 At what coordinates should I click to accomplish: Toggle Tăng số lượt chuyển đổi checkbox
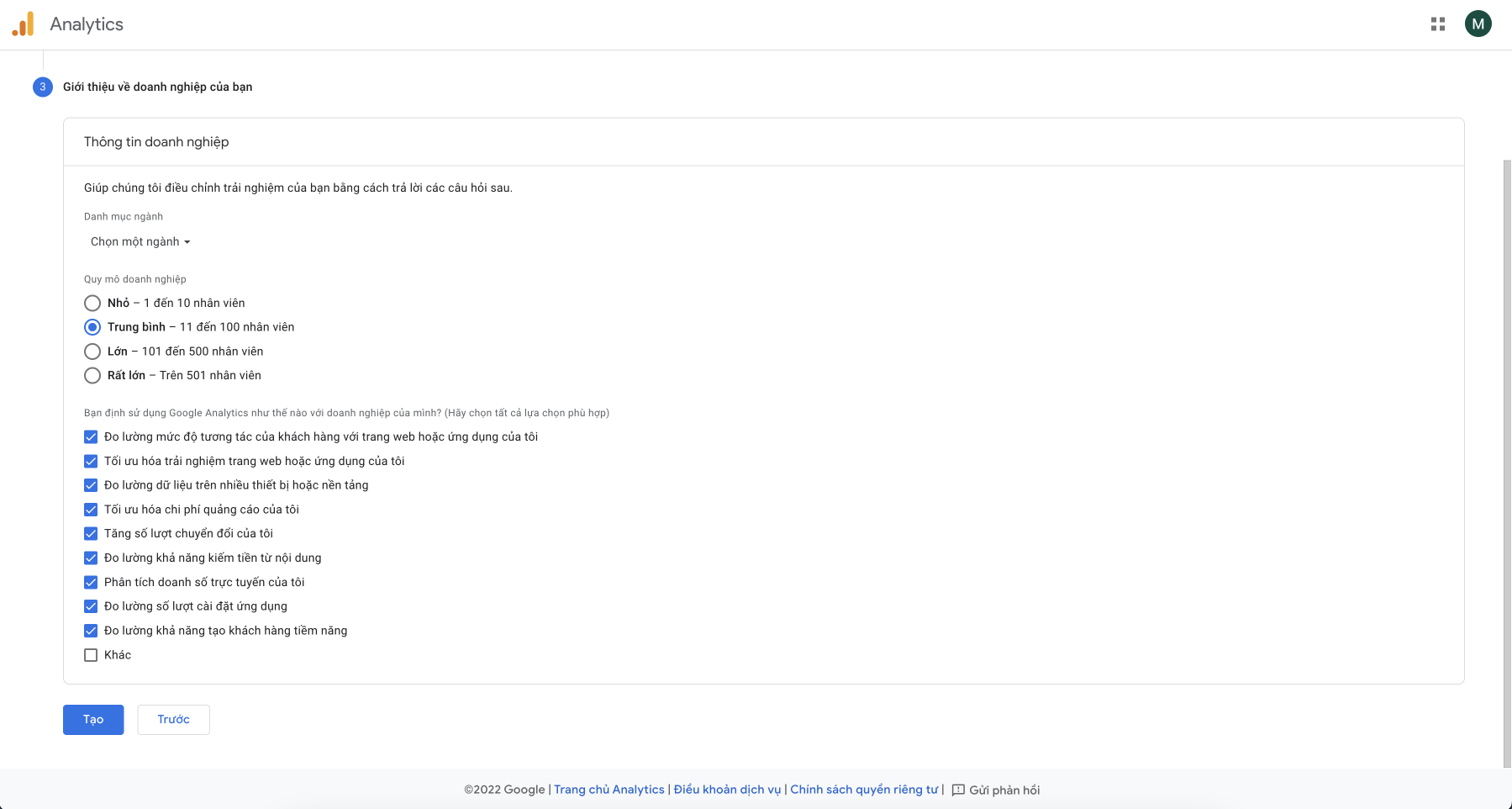pos(91,534)
